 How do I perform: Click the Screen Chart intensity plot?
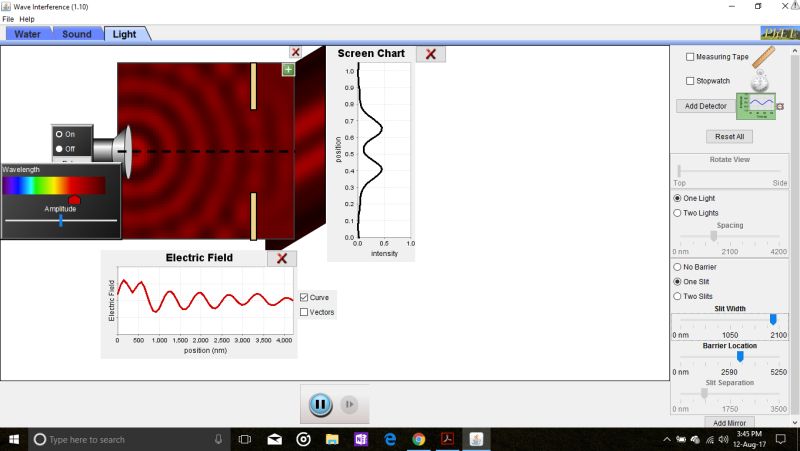coord(384,150)
